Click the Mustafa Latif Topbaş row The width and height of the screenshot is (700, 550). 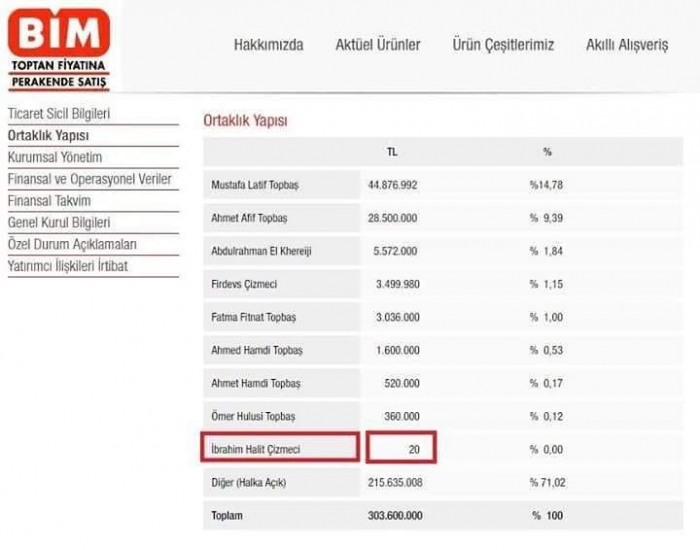(x=255, y=185)
